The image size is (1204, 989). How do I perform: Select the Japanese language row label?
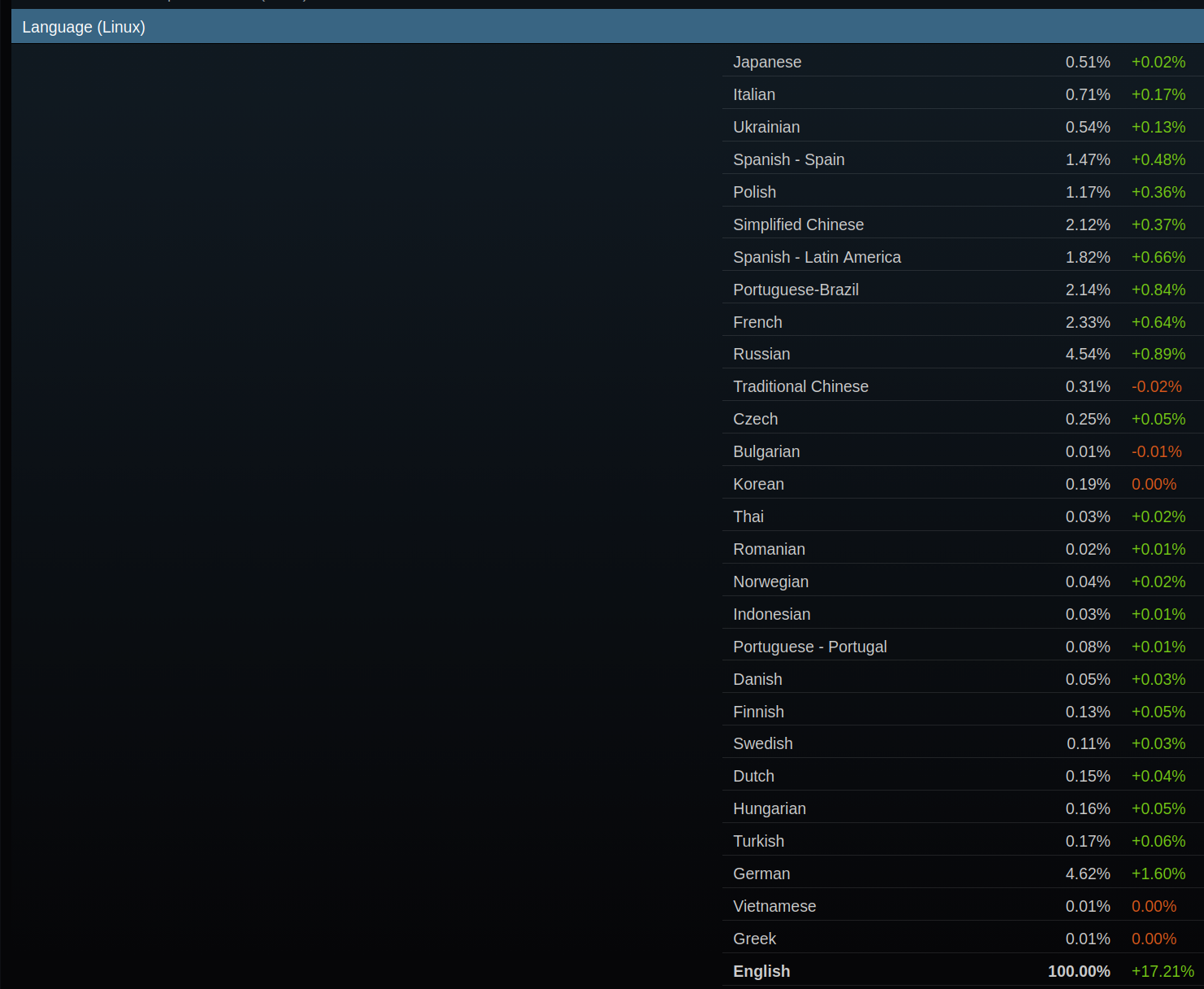767,62
